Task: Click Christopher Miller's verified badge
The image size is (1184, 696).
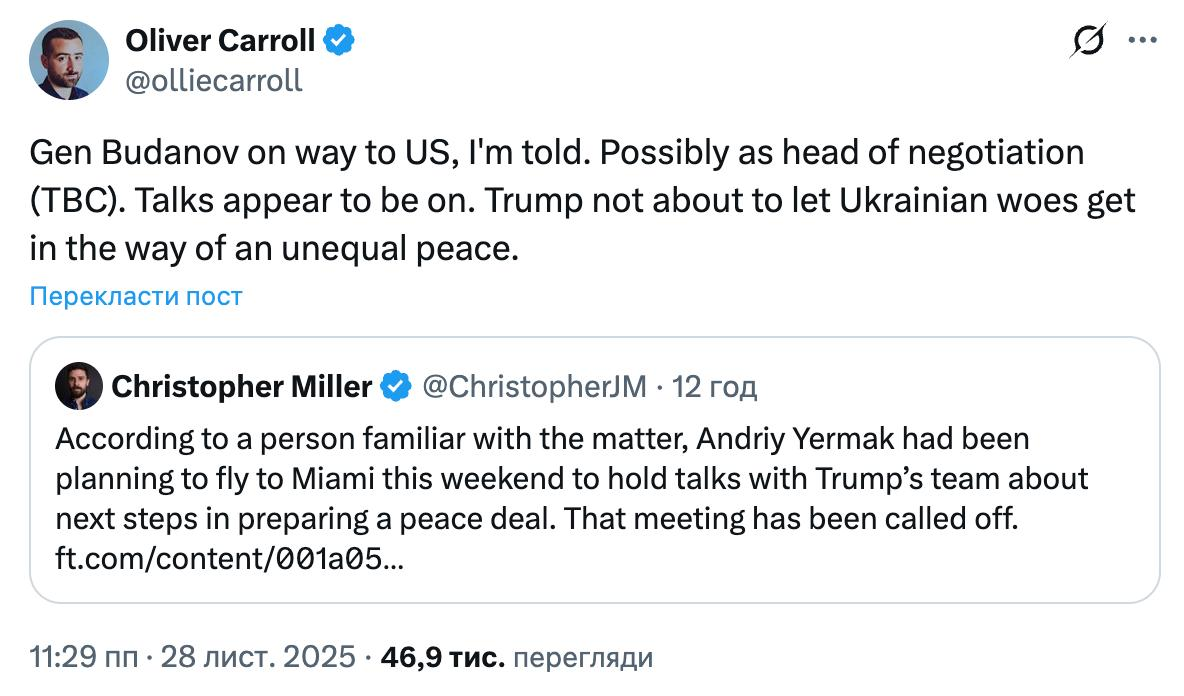Action: [x=397, y=386]
